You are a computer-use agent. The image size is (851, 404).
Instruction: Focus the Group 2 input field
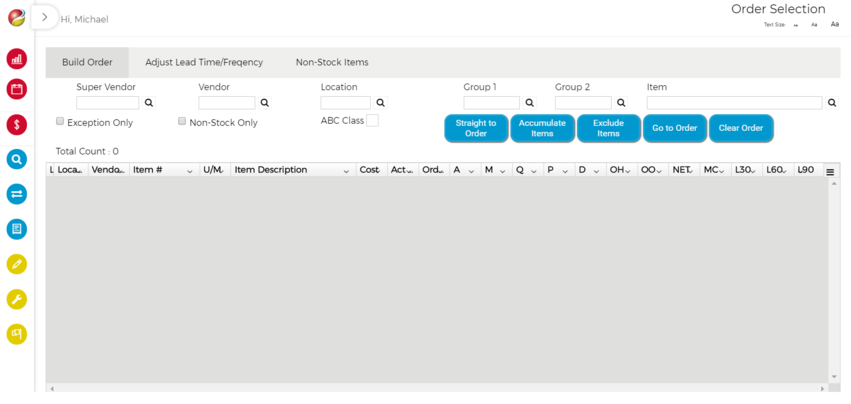click(x=583, y=103)
